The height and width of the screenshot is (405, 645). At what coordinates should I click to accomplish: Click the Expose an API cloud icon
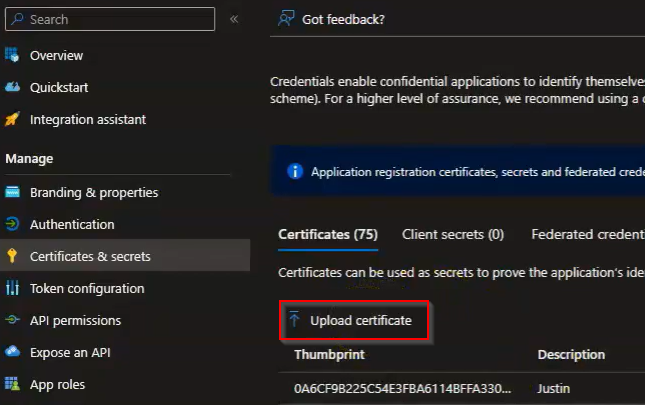pos(13,352)
